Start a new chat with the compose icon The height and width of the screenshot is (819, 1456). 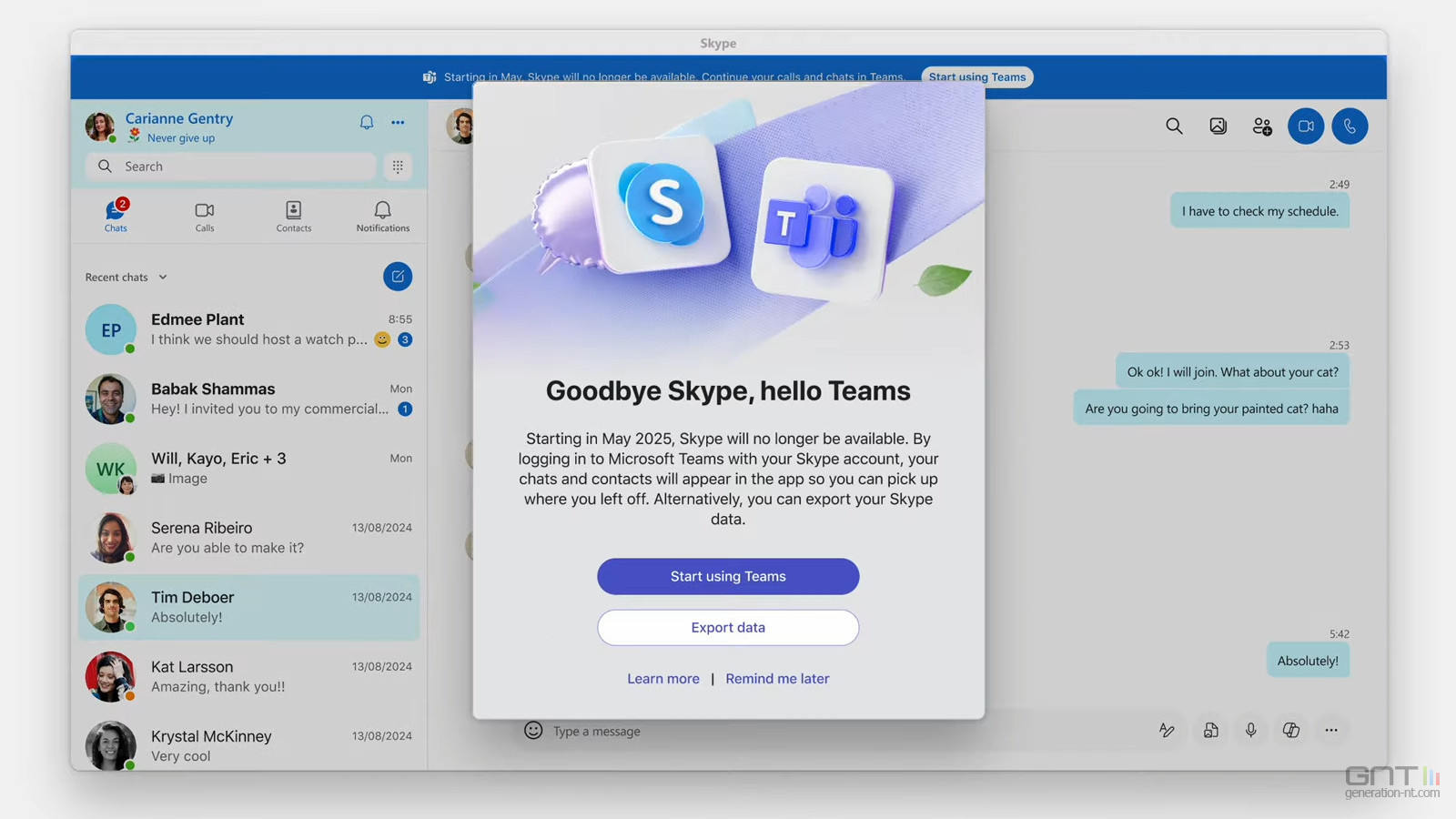398,277
